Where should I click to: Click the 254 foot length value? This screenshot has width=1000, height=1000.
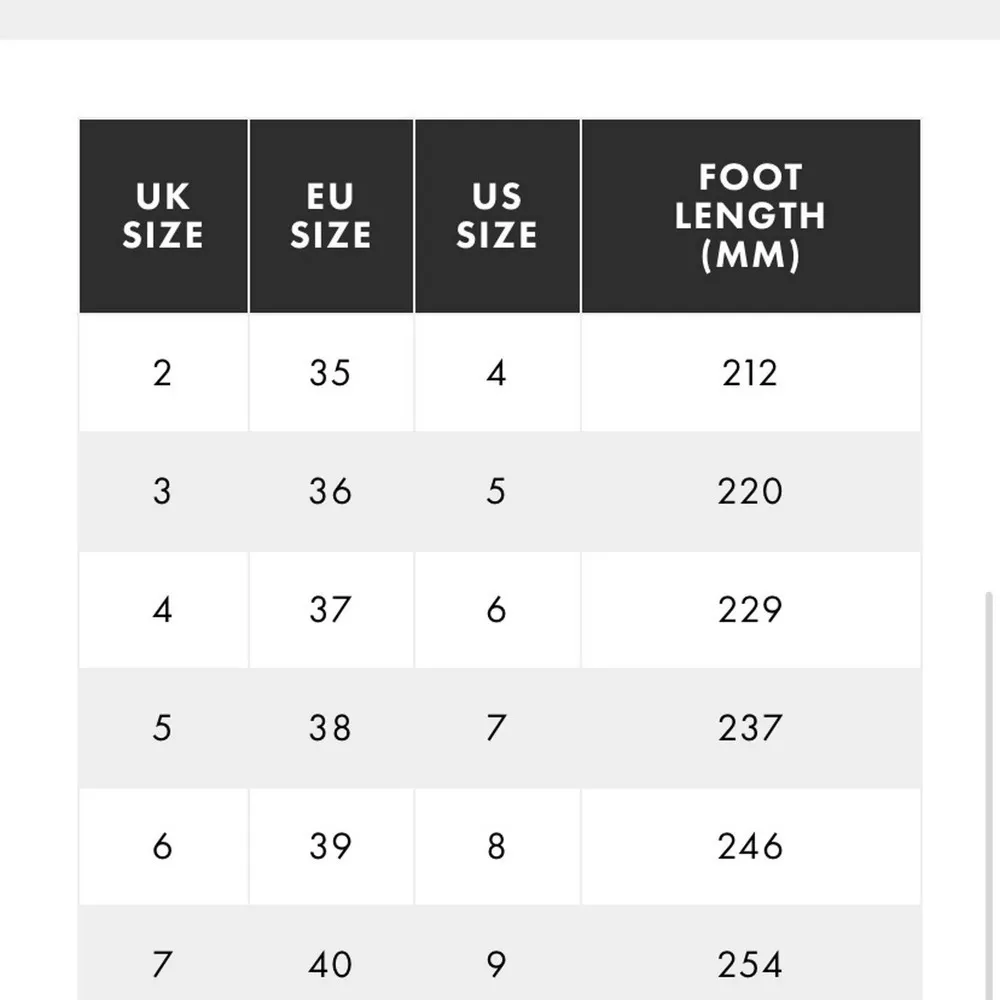click(x=749, y=964)
